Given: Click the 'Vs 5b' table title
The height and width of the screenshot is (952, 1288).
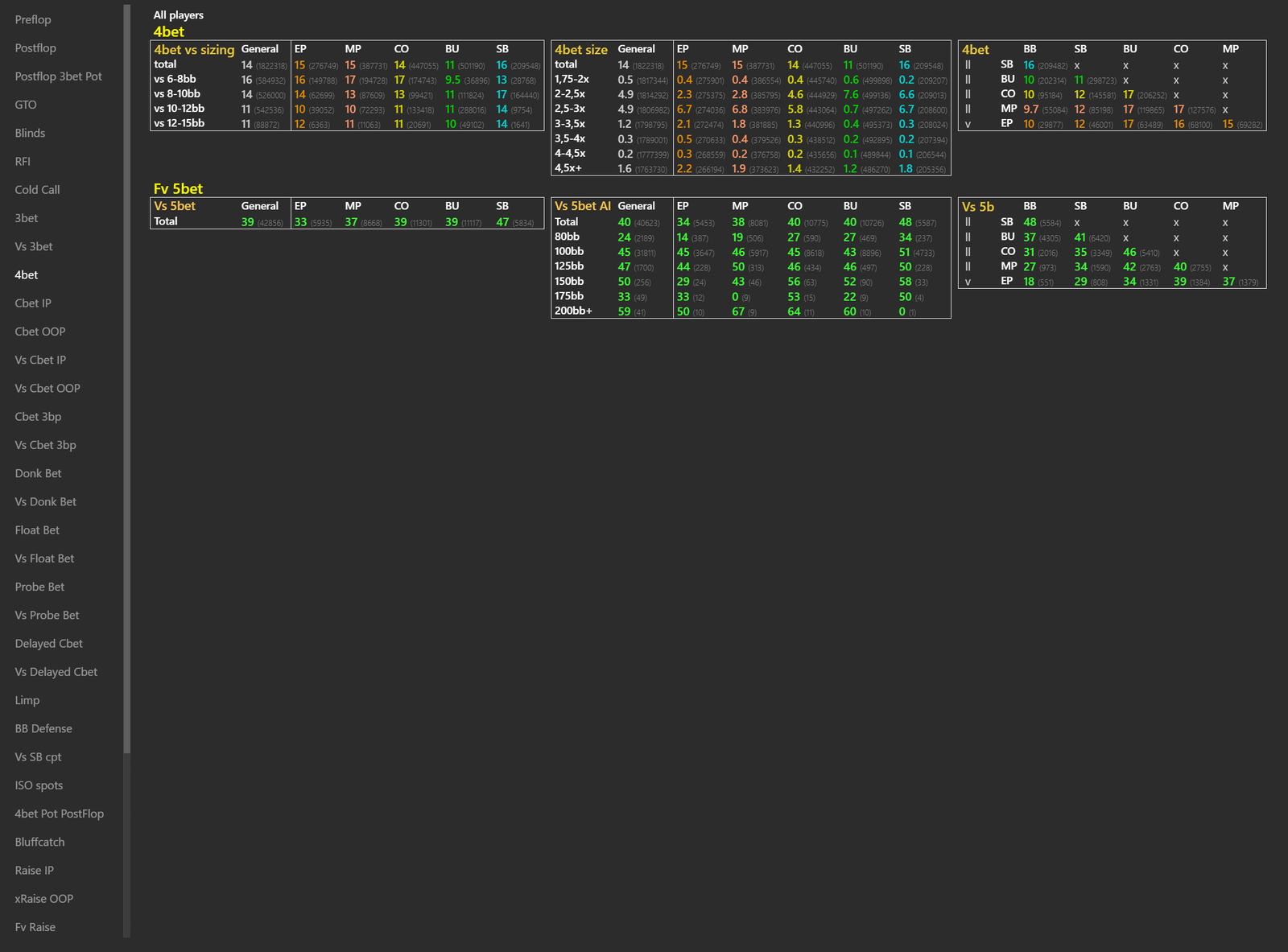Looking at the screenshot, I should (978, 207).
